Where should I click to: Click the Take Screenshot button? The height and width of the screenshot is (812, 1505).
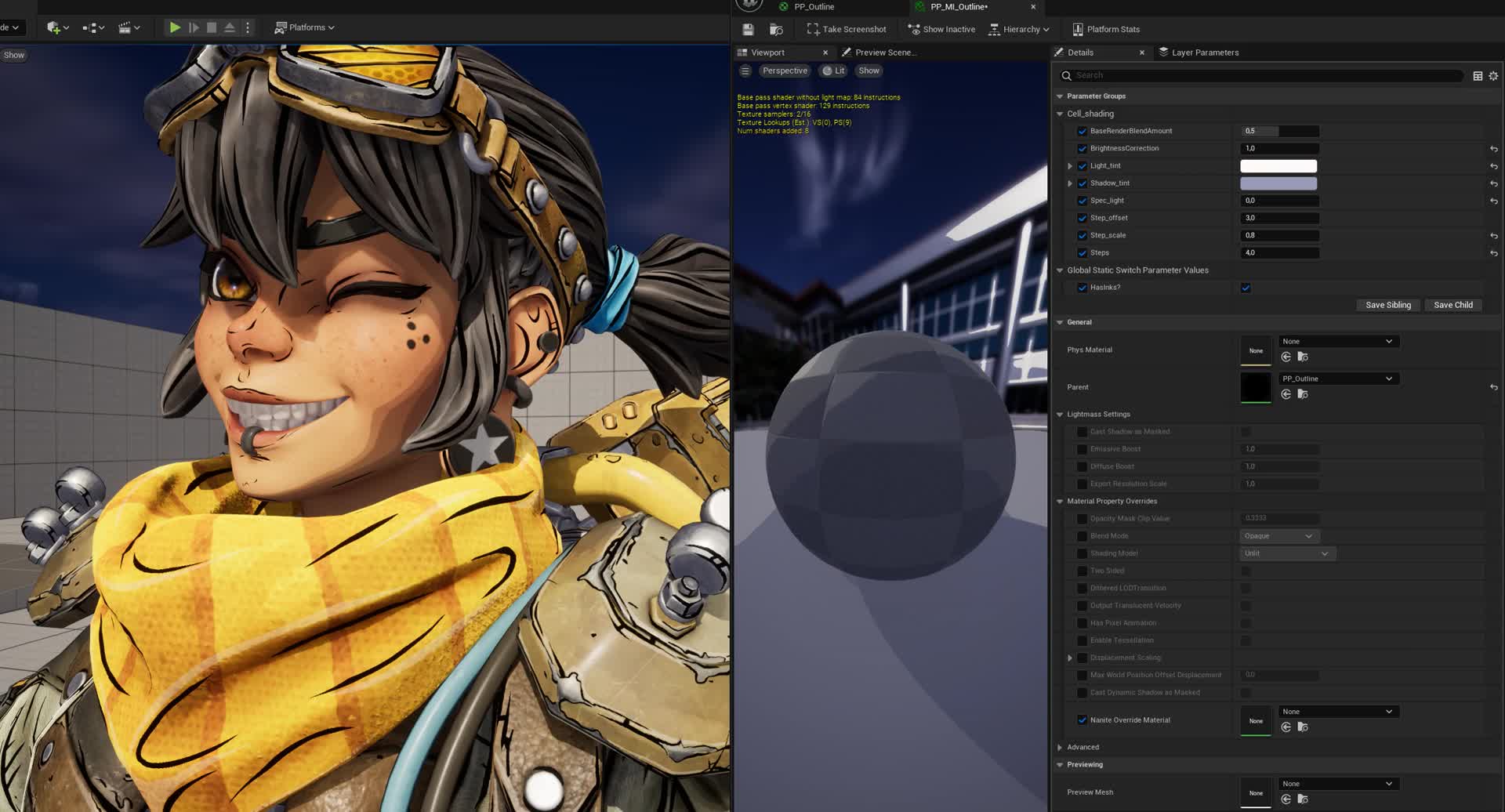[x=846, y=30]
